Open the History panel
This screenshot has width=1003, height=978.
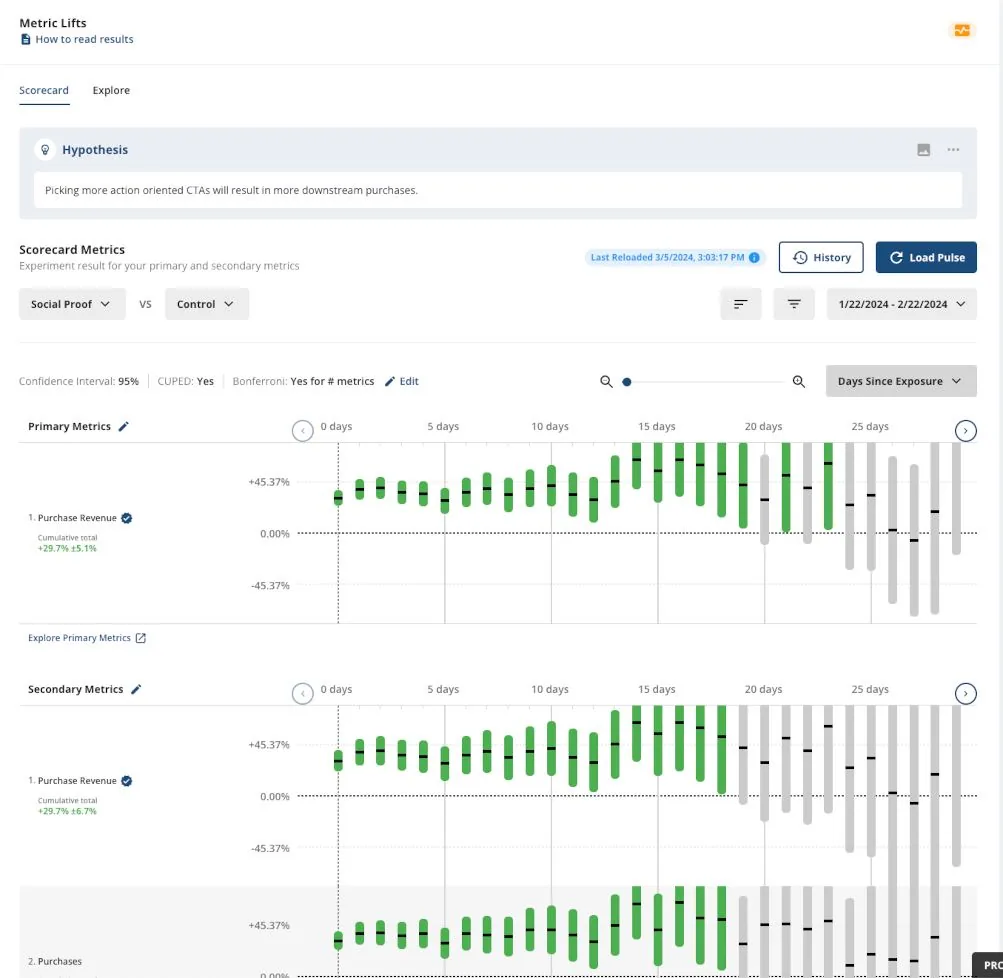821,257
